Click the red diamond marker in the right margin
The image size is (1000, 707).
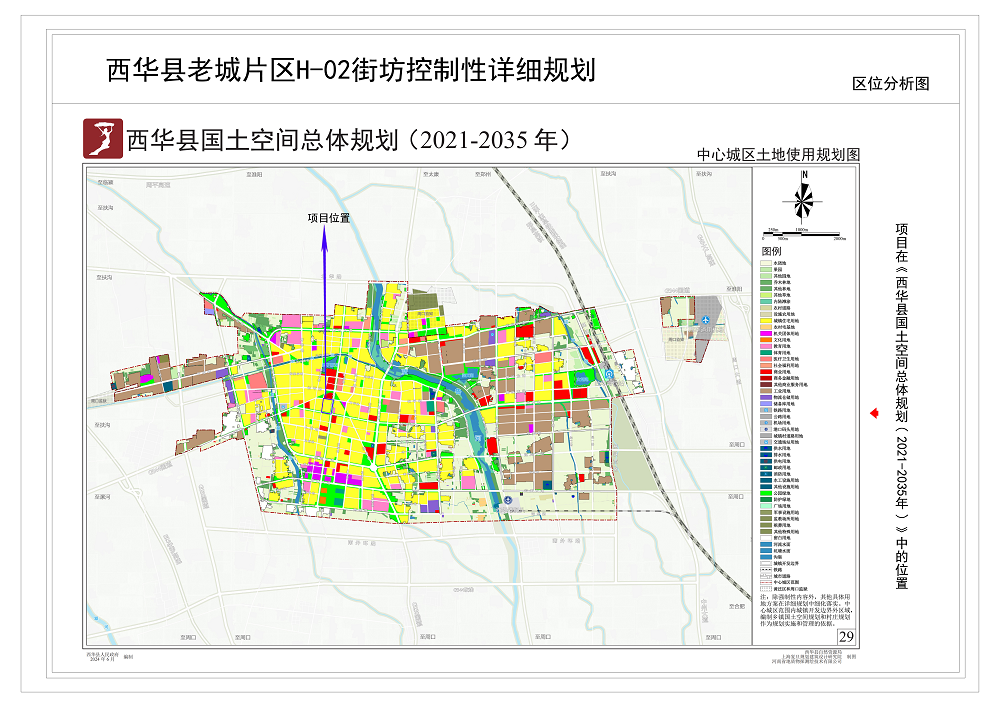(874, 412)
